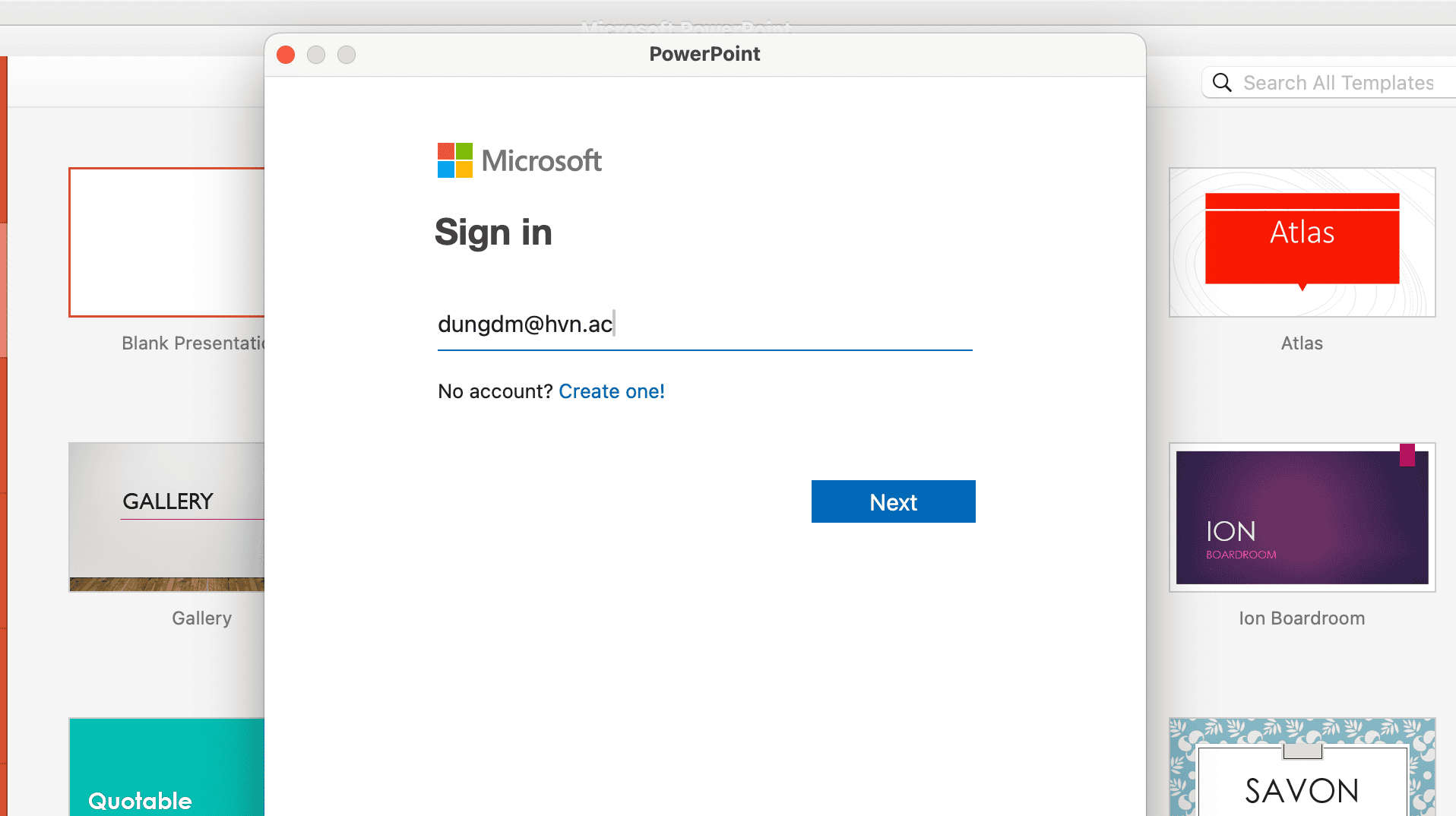
Task: Click the "Sign in" heading text
Action: tap(493, 232)
